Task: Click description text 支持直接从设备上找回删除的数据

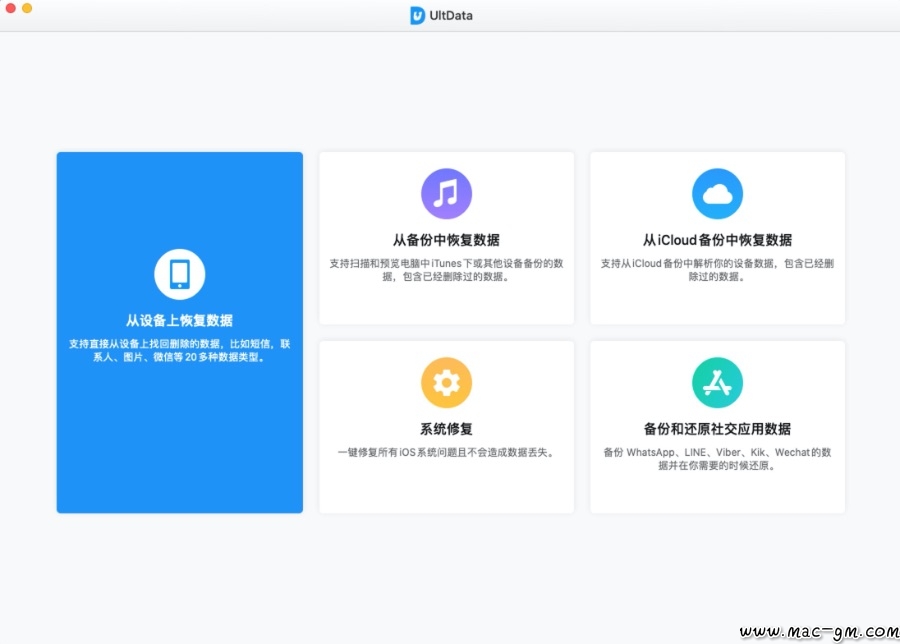Action: 180,350
